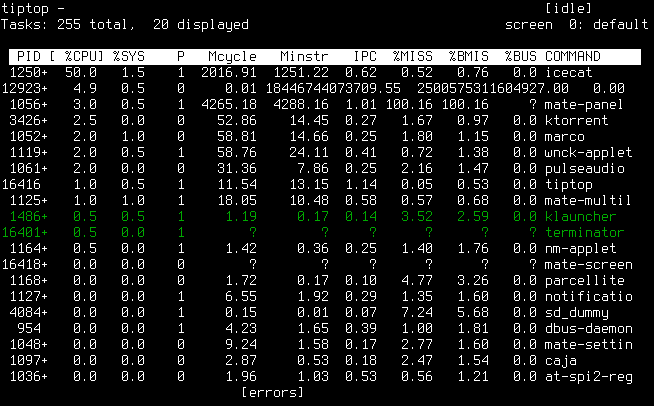
Task: Click the 'screen 0: default' label
Action: [x=576, y=25]
